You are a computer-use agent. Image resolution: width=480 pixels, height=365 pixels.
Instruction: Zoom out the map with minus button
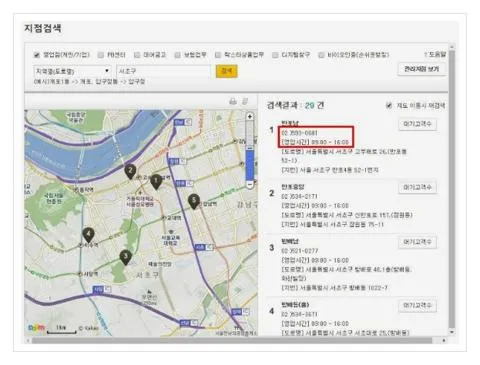[250, 184]
